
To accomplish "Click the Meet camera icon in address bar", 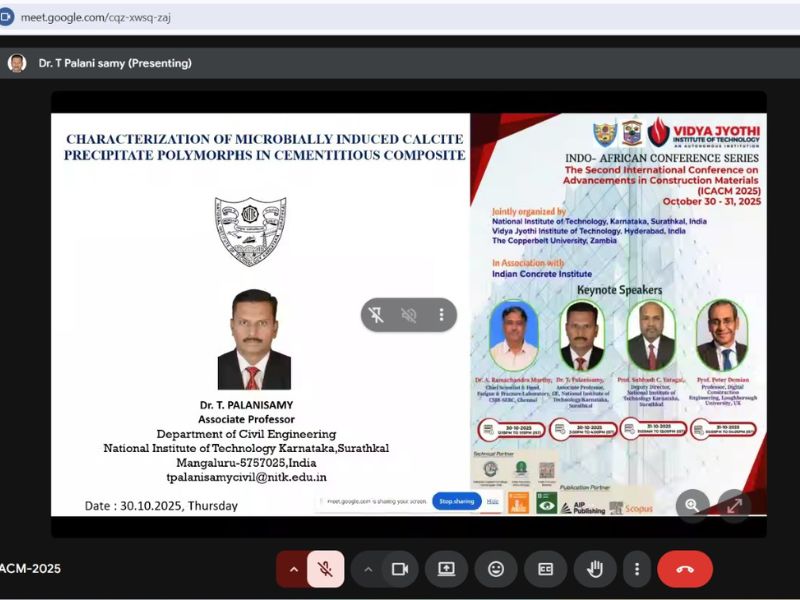I will point(7,17).
